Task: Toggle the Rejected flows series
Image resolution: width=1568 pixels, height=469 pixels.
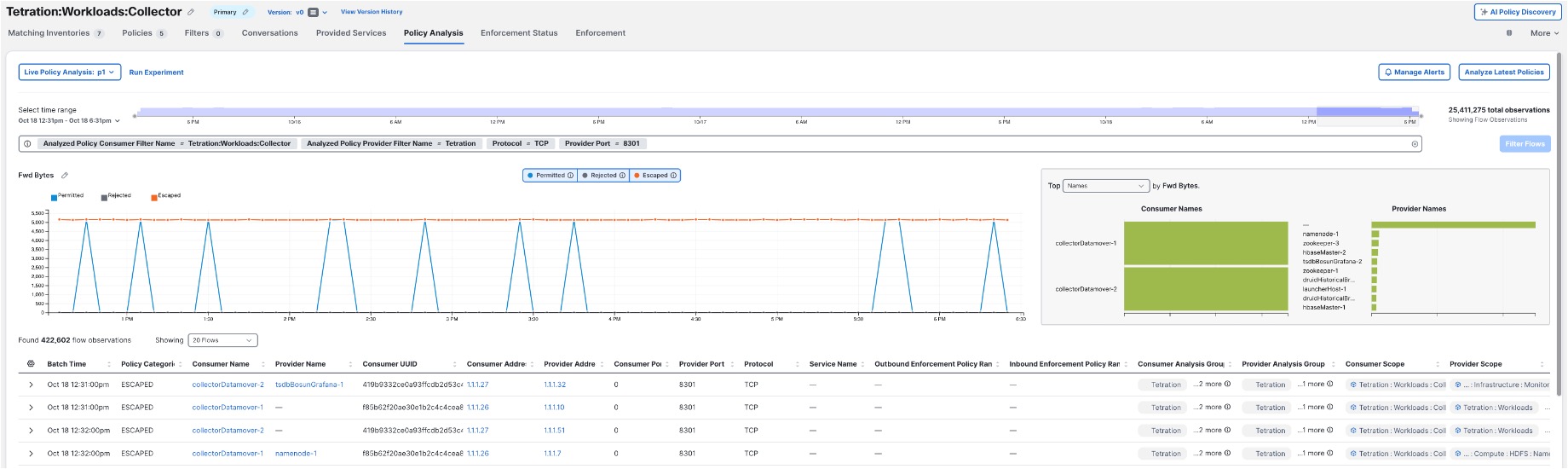Action: pyautogui.click(x=599, y=176)
